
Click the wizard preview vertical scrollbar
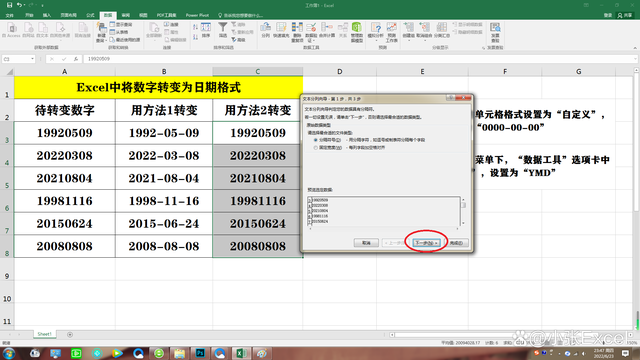(463, 211)
